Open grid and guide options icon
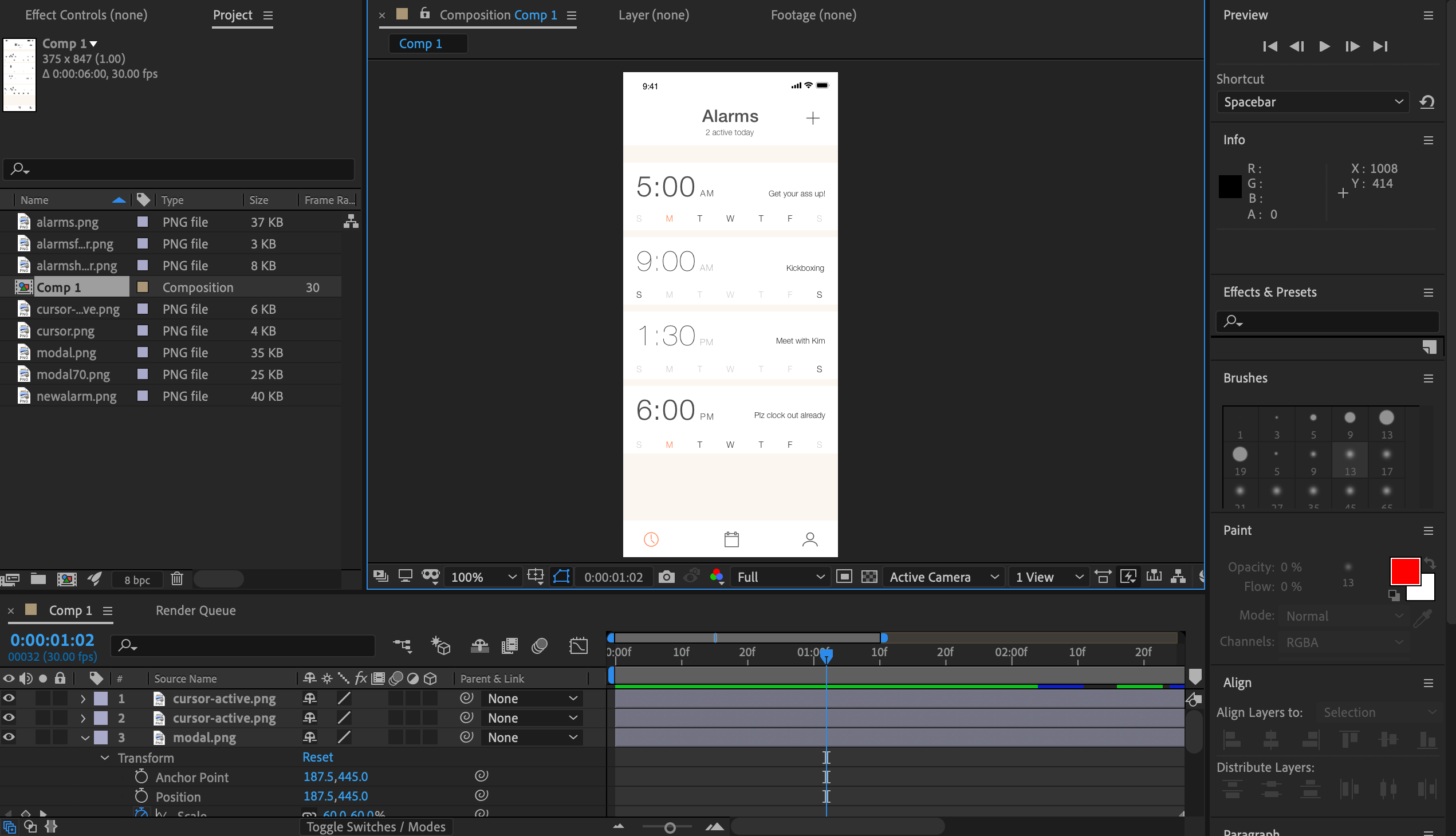1456x836 pixels. coord(536,577)
